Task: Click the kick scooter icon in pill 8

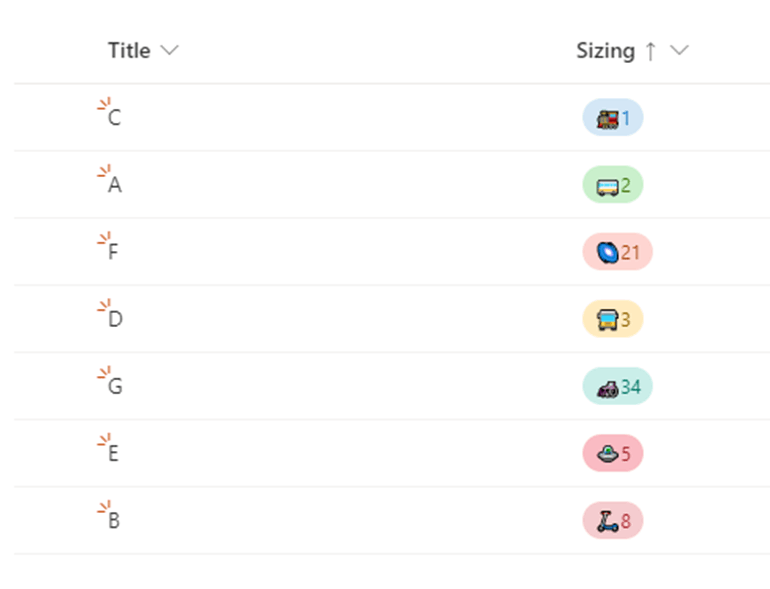Action: point(607,521)
